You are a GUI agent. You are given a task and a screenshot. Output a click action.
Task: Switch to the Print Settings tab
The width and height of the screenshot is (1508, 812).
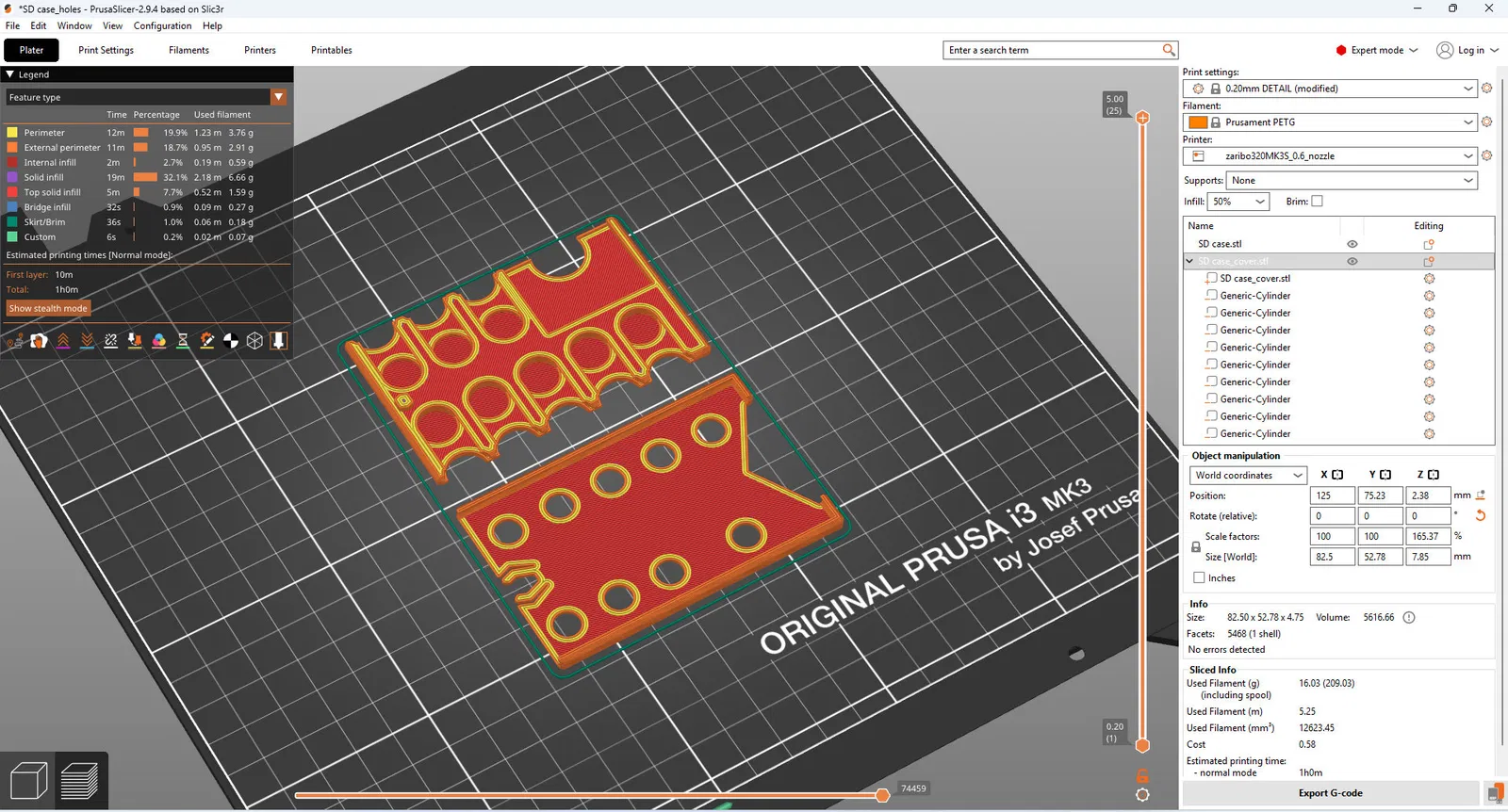pyautogui.click(x=106, y=50)
